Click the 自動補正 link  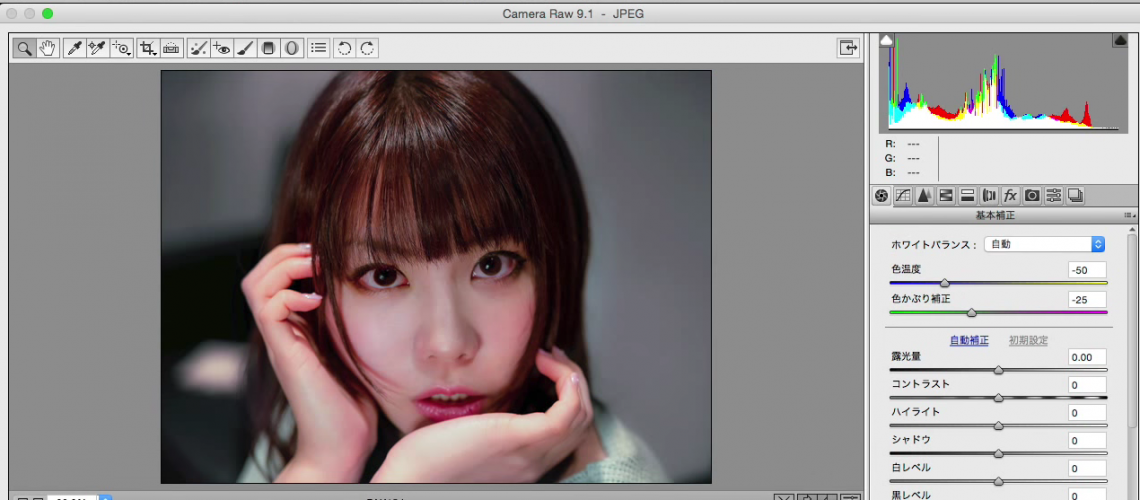click(968, 341)
